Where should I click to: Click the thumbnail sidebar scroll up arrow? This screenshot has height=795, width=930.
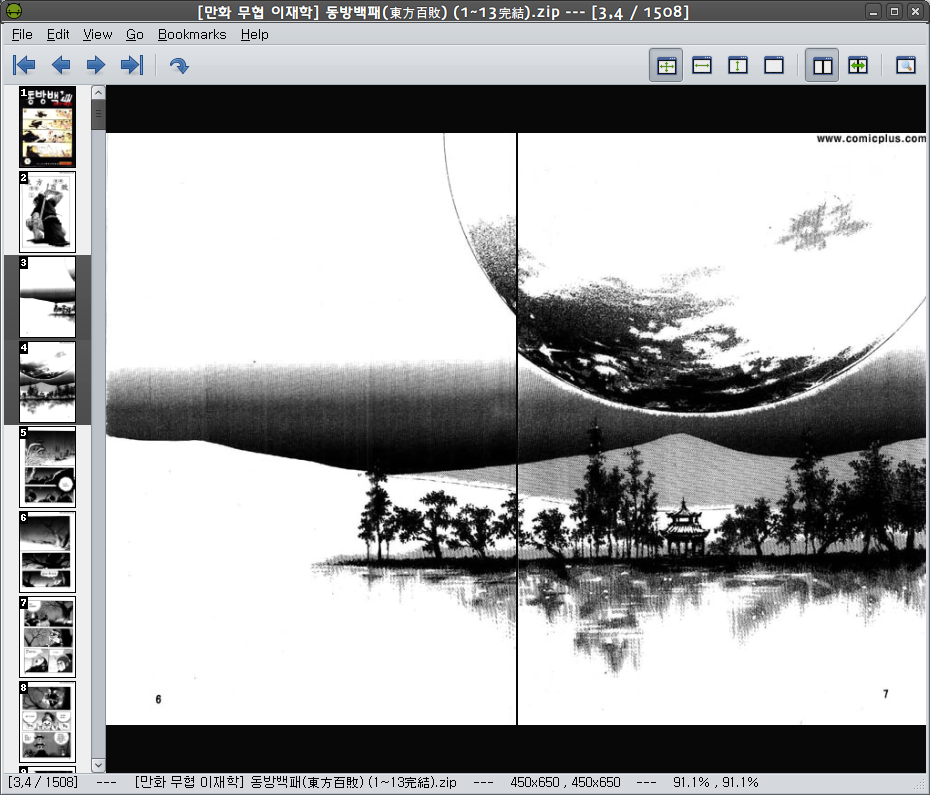[98, 93]
